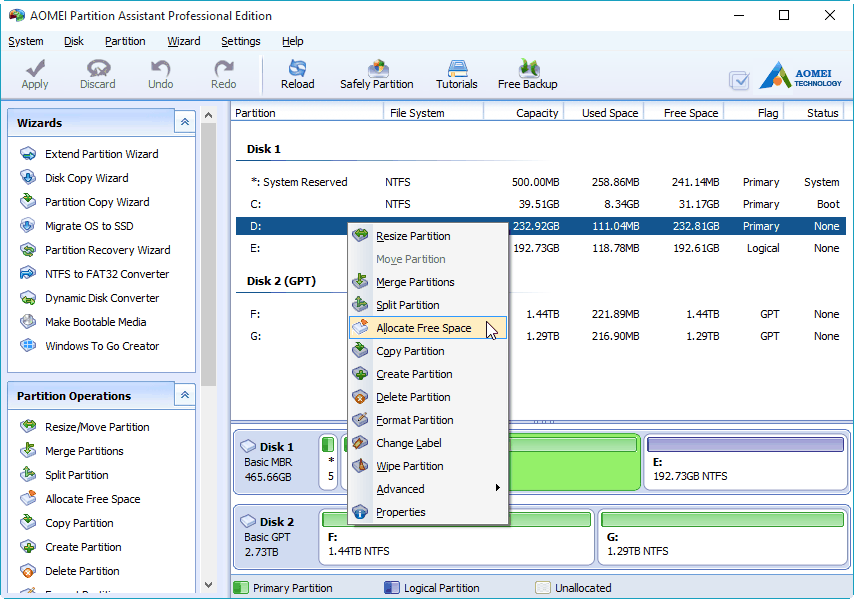Collapse the Partition Operations panel

point(184,395)
